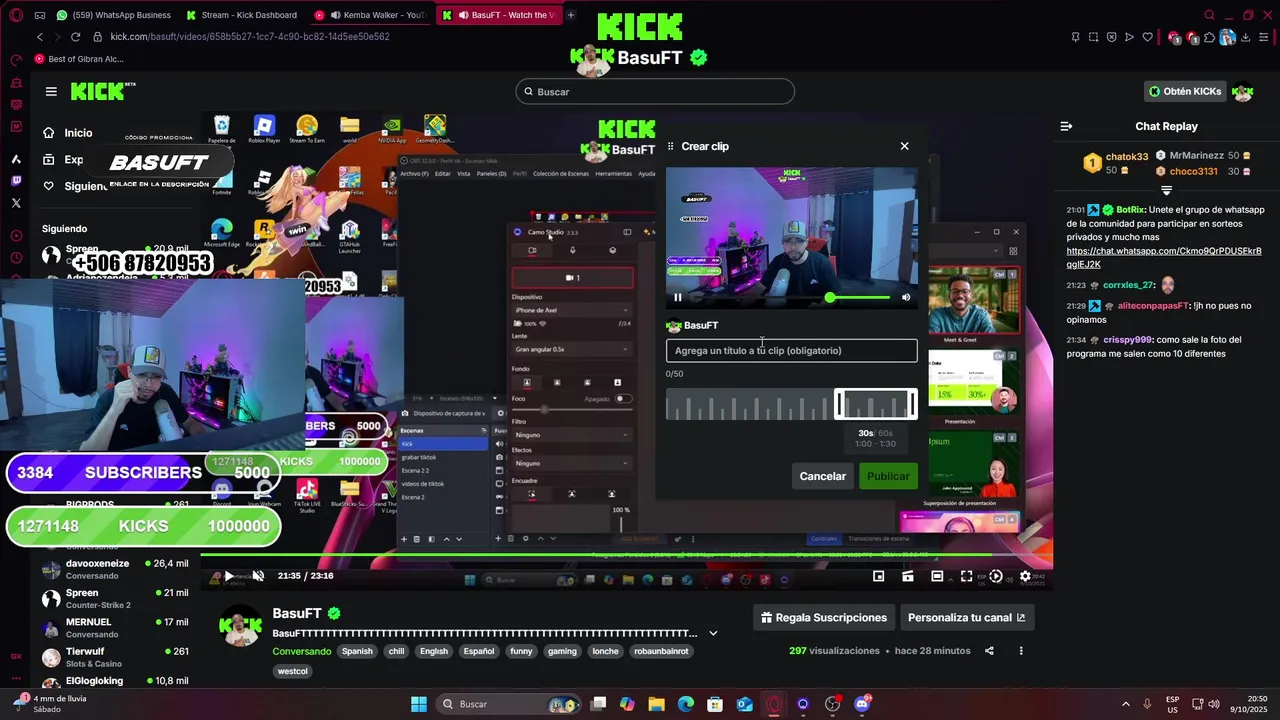Open the Opera browser menu logo
The width and height of the screenshot is (1280, 720).
click(16, 15)
